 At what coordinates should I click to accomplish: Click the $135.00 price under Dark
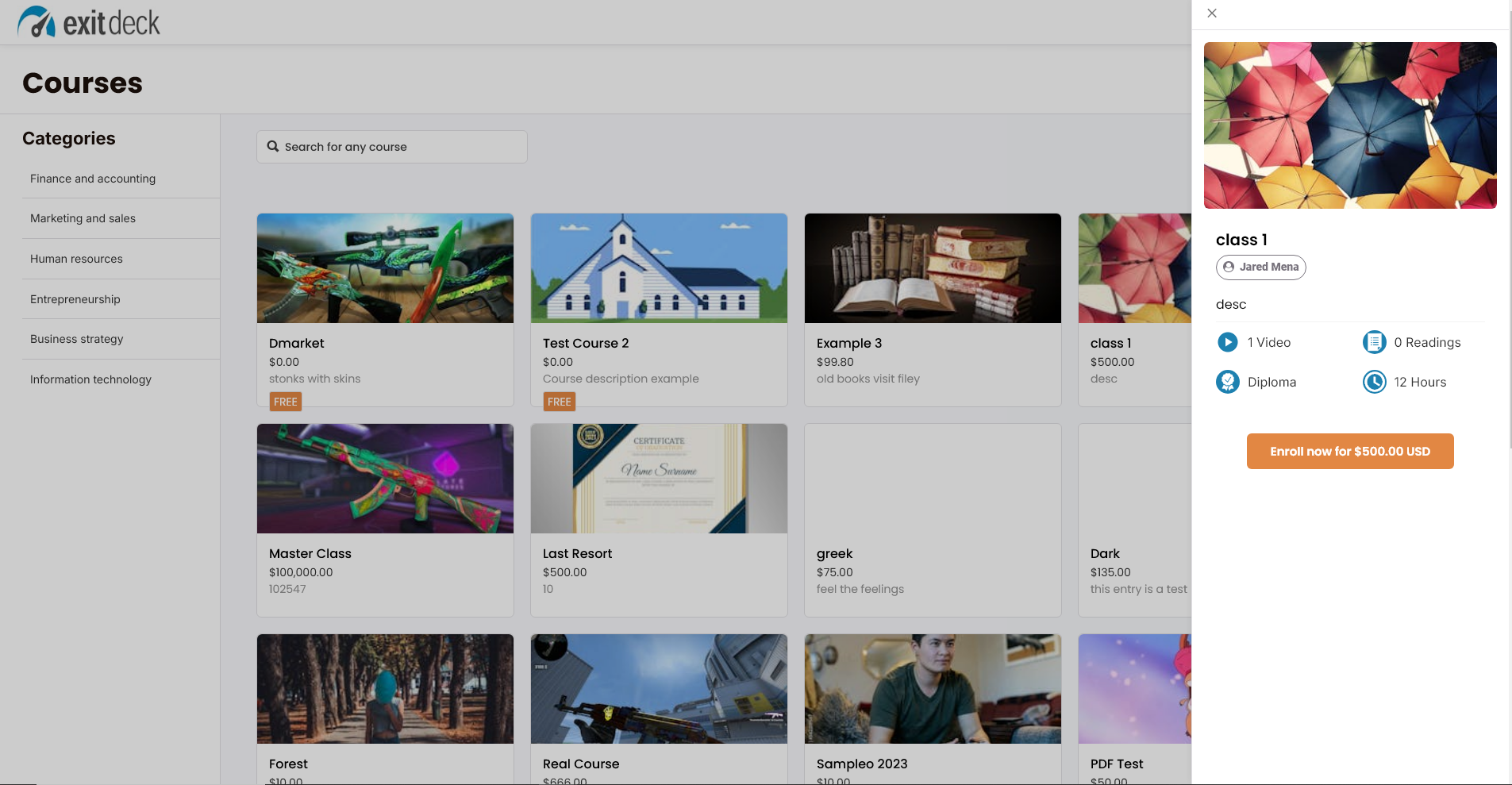(1110, 572)
